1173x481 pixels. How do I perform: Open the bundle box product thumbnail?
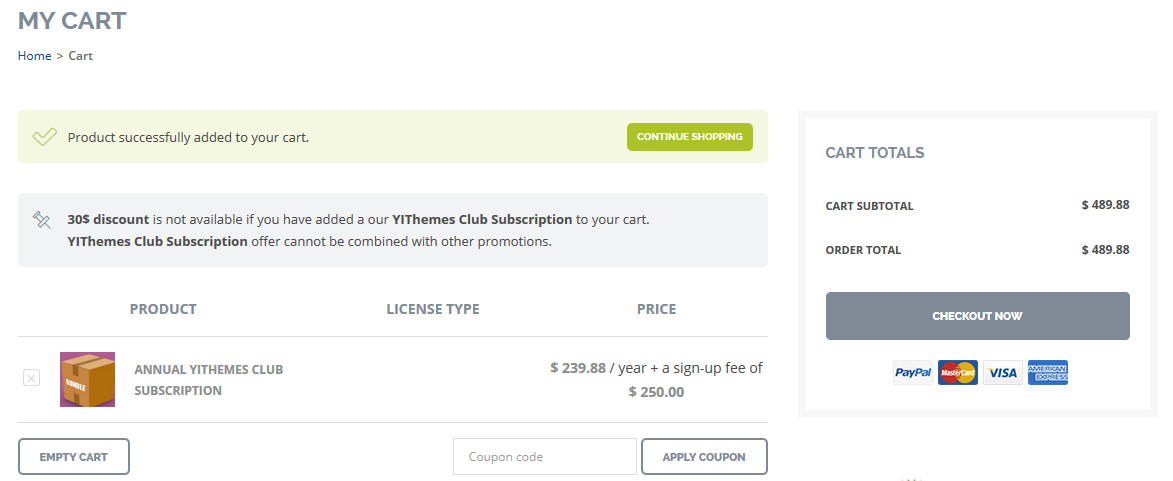pyautogui.click(x=87, y=379)
